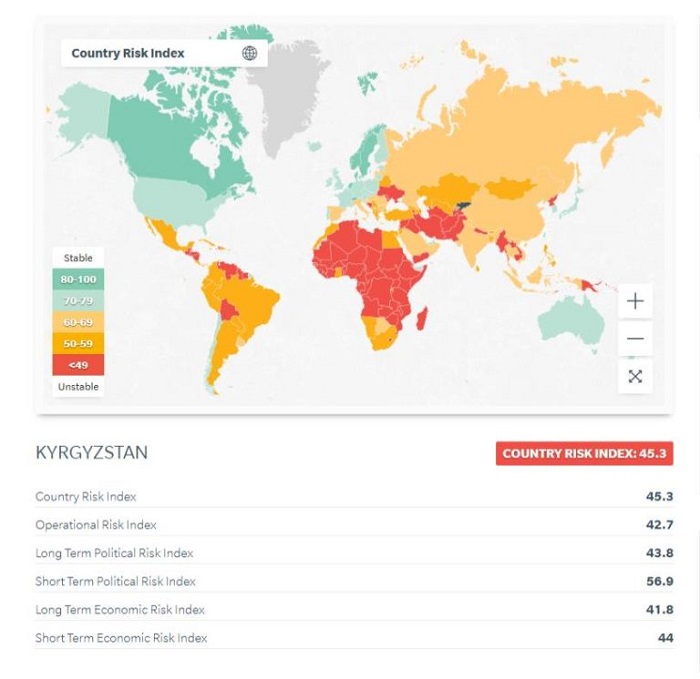The image size is (700, 679).
Task: Click the globe icon beside Country Risk Index
Action: pyautogui.click(x=249, y=53)
